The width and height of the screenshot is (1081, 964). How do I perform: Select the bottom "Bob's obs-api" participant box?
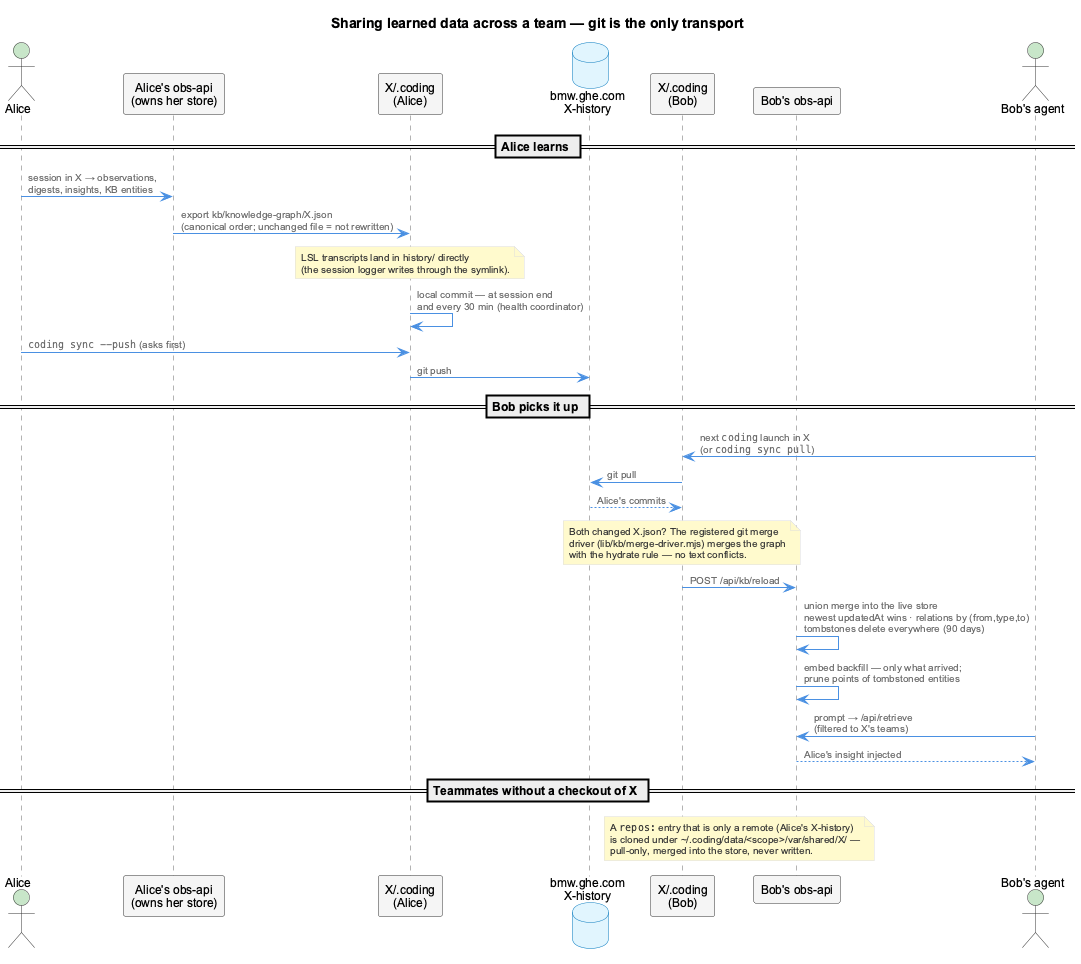[797, 890]
